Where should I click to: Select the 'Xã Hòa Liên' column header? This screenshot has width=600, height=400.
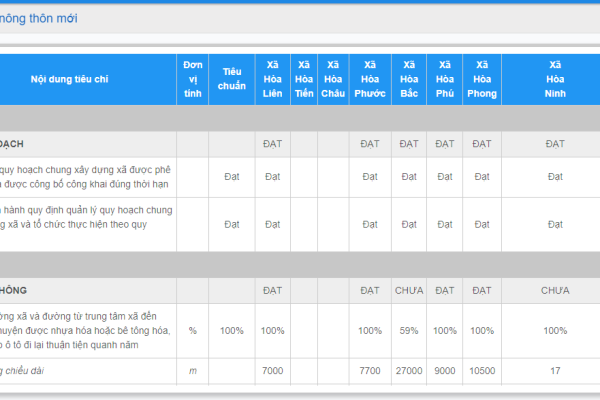[272, 79]
